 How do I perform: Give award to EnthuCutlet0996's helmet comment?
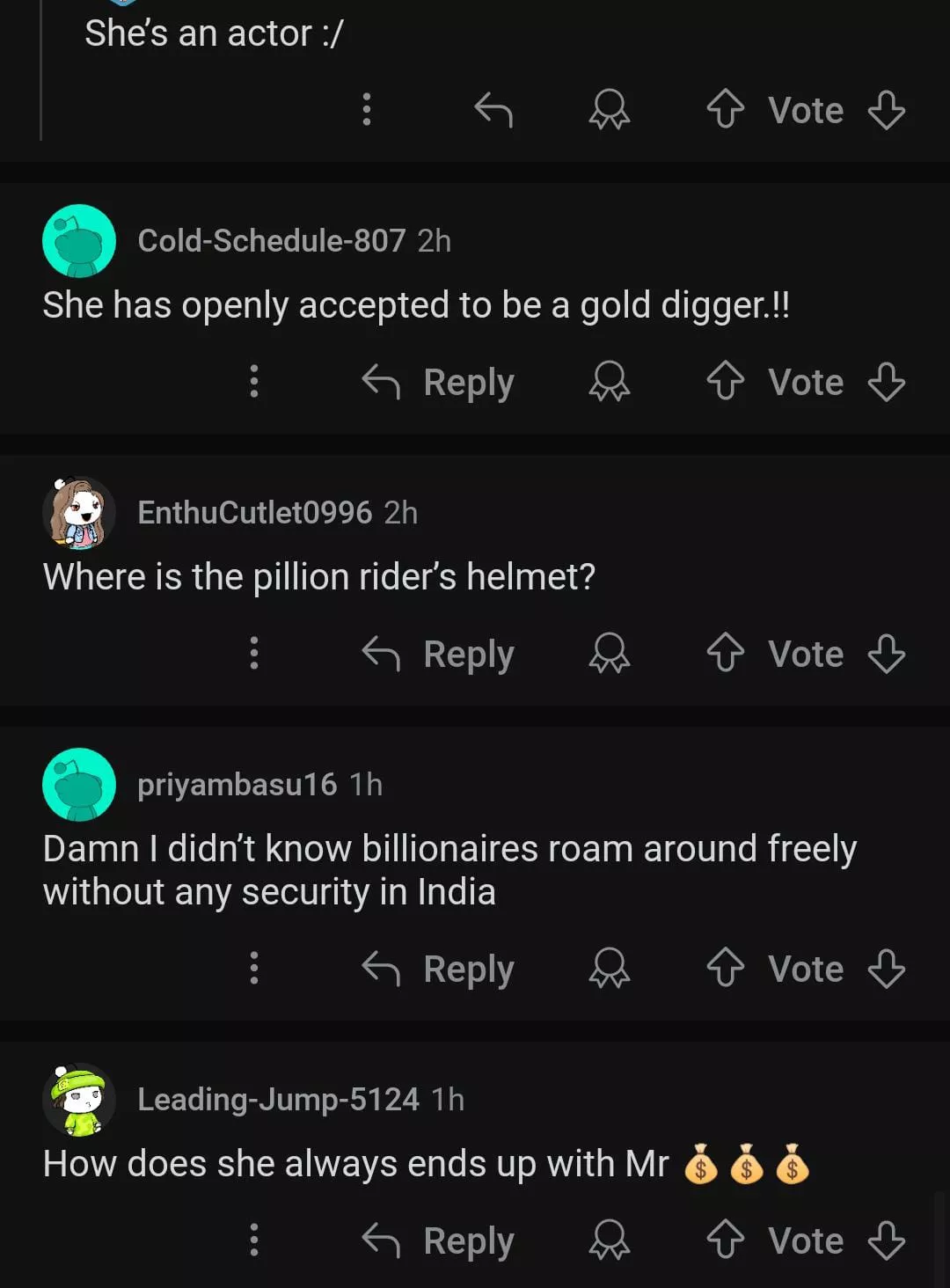(609, 654)
